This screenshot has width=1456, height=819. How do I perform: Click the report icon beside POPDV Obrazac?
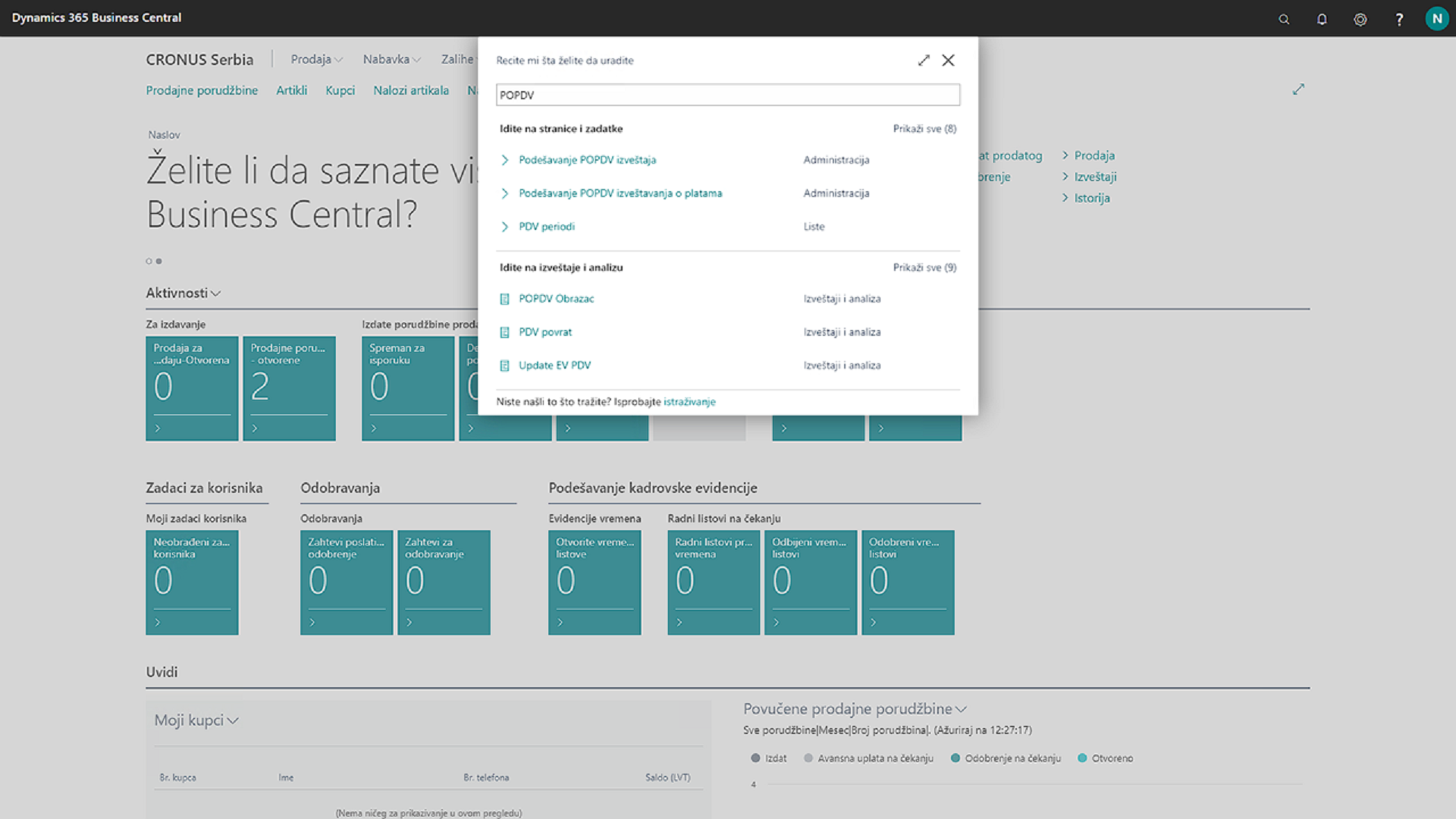[x=504, y=299]
